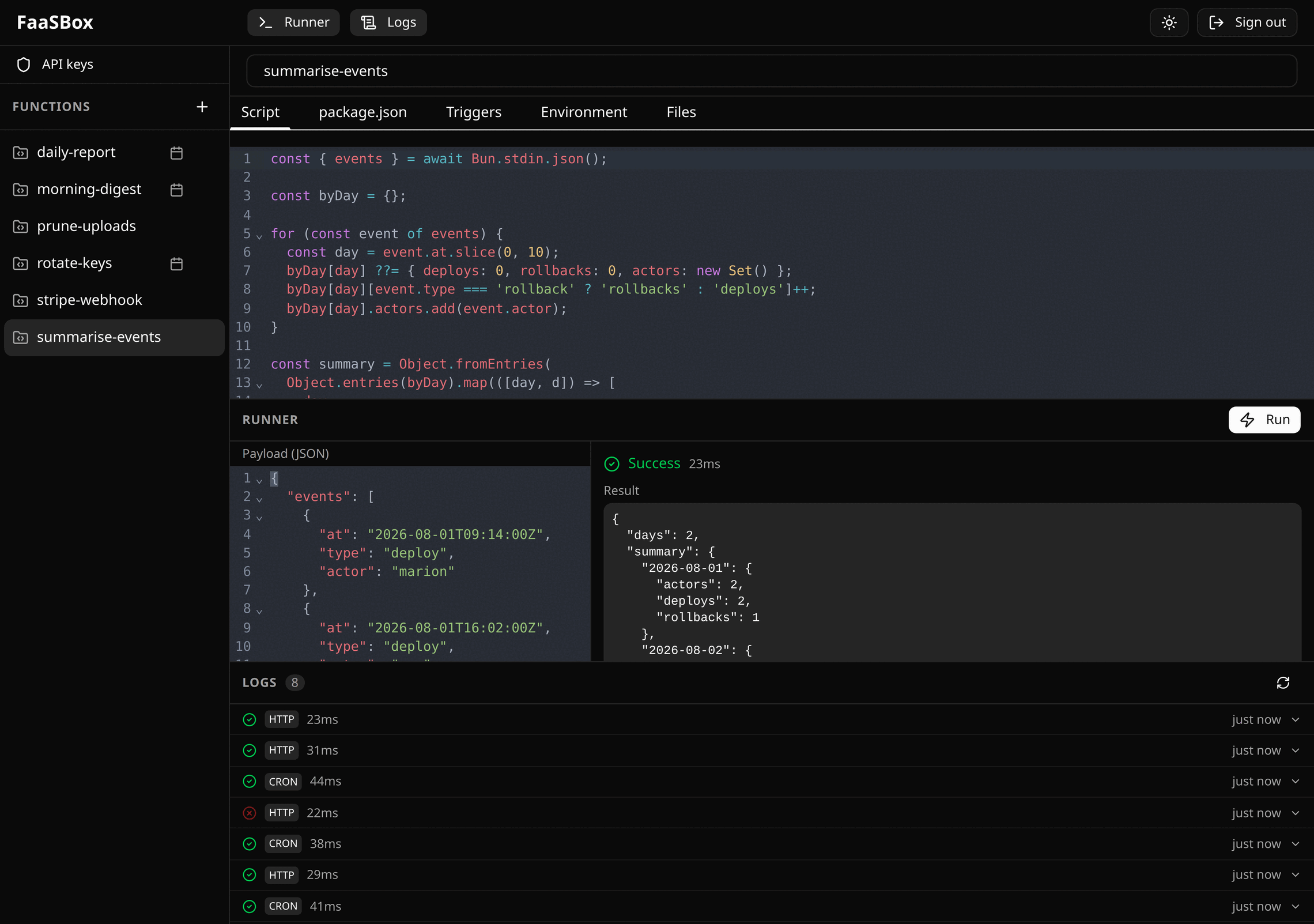1314x924 pixels.
Task: Click the calendar icon on morning-digest row
Action: [x=176, y=190]
